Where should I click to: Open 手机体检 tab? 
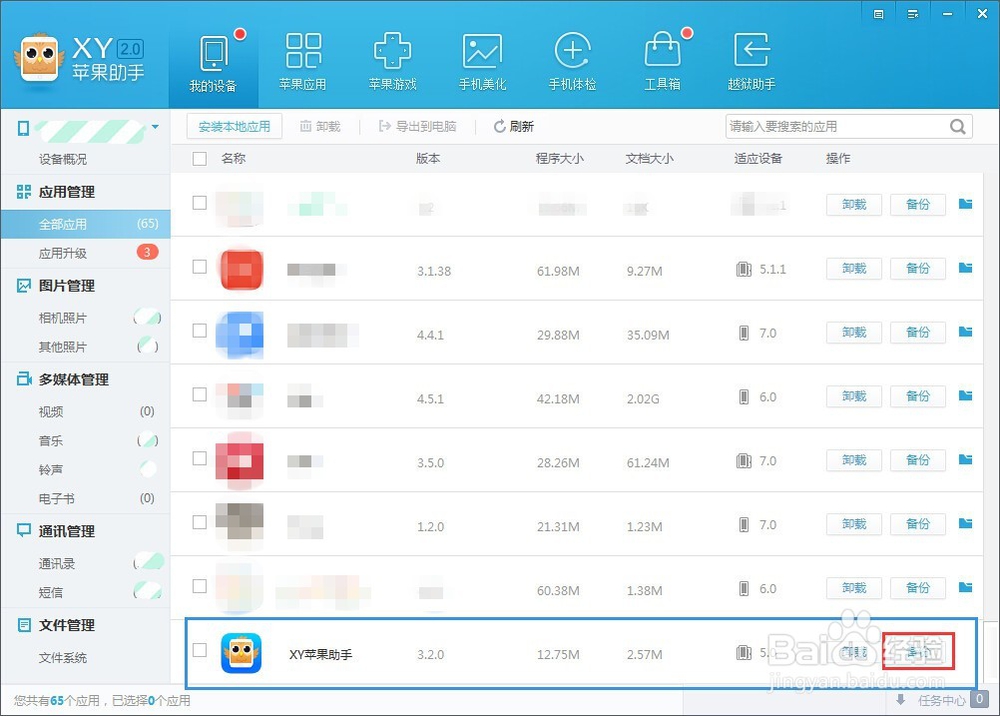(572, 62)
